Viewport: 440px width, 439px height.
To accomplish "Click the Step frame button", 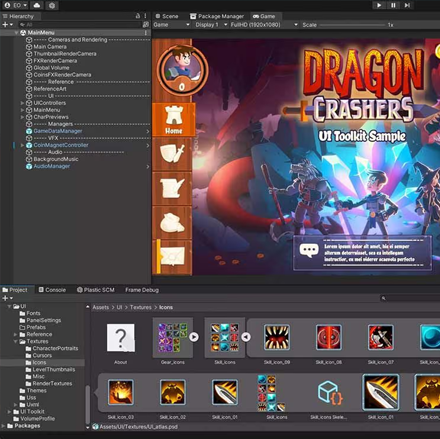I will (407, 5).
